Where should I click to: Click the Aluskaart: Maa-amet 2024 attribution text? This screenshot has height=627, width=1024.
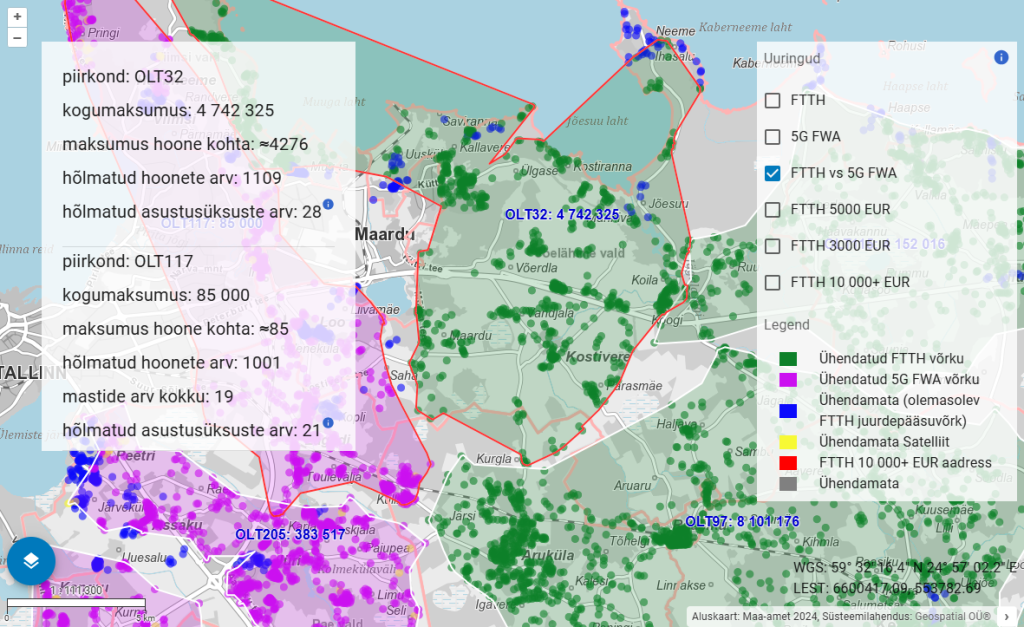pos(841,616)
